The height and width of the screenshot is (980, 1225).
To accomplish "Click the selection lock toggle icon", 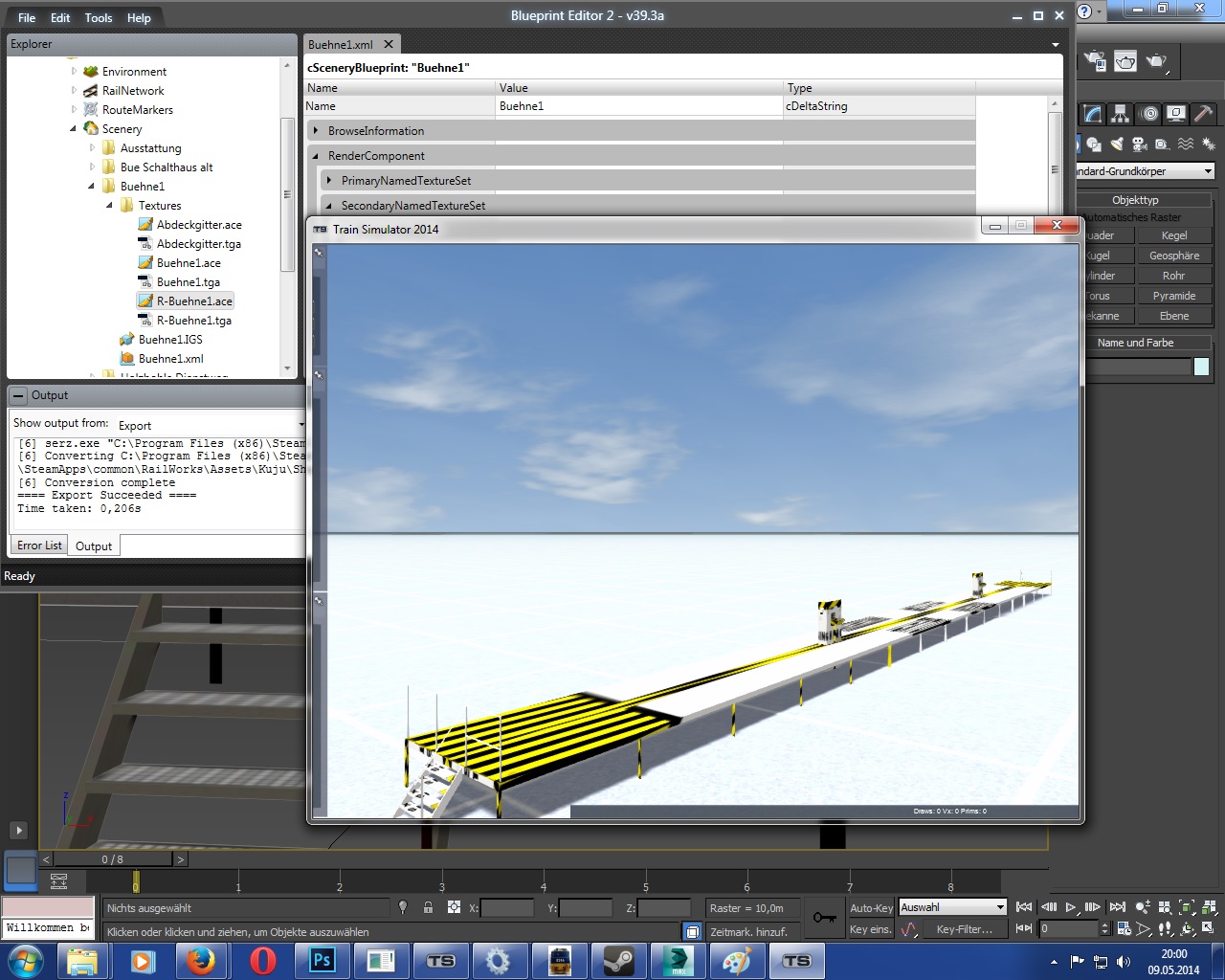I will click(428, 907).
